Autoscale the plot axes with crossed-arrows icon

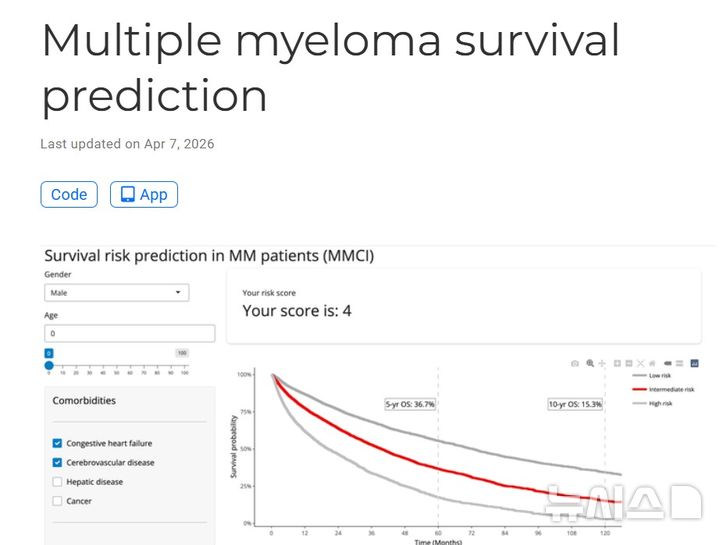(x=641, y=363)
